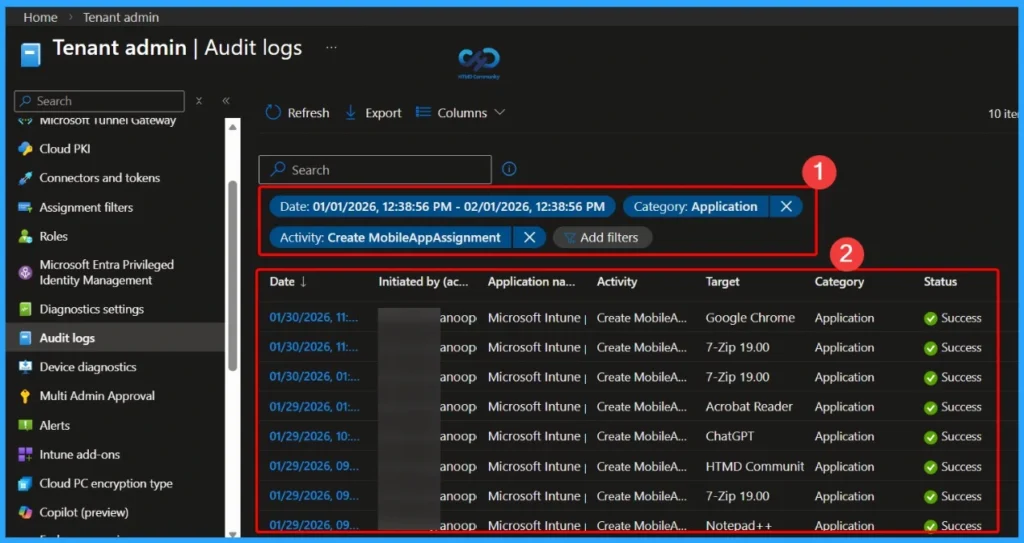The image size is (1024, 543).
Task: Click the Target column header
Action: pyautogui.click(x=722, y=282)
